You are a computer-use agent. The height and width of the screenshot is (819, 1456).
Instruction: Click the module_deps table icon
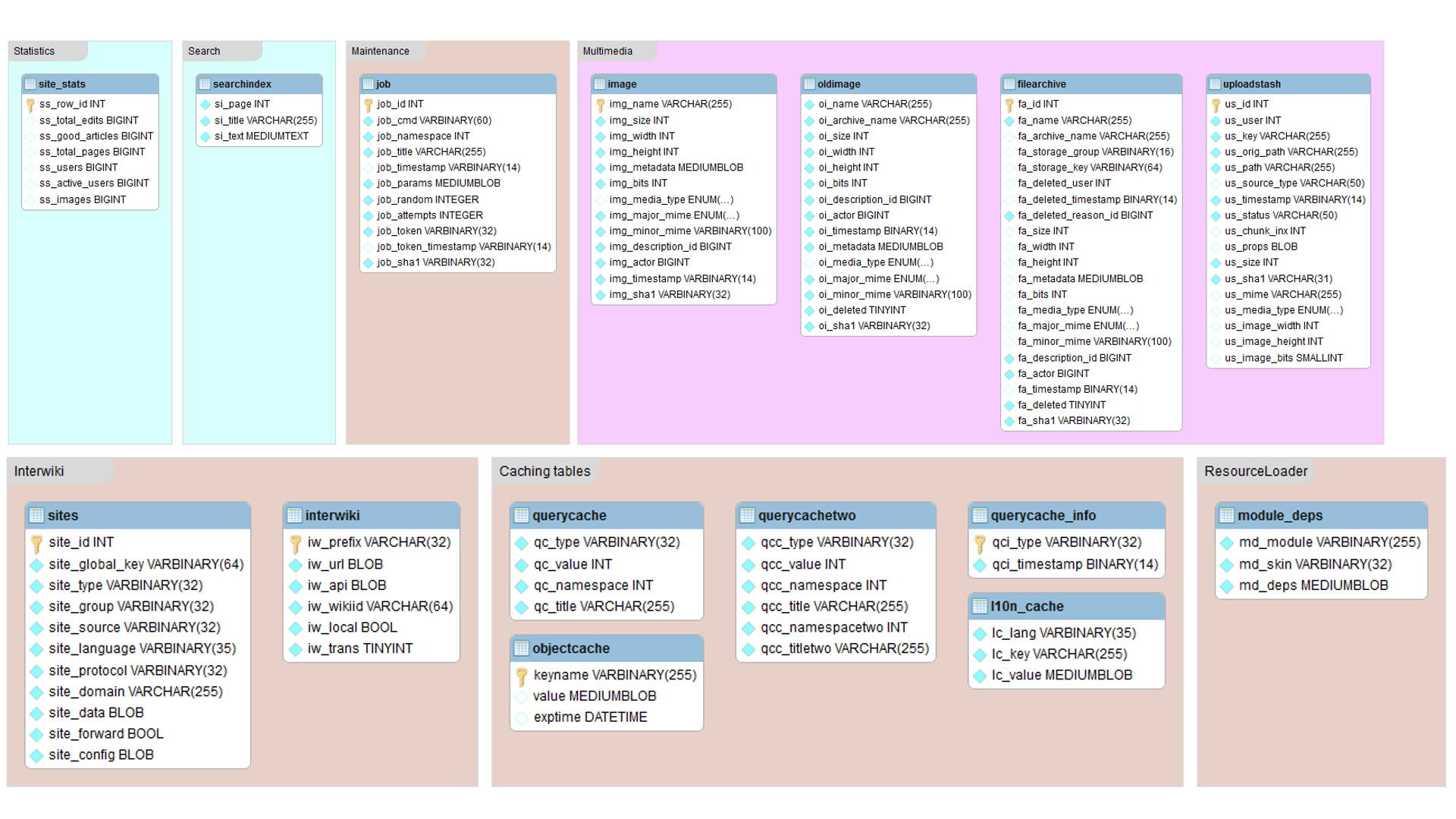(x=1226, y=516)
